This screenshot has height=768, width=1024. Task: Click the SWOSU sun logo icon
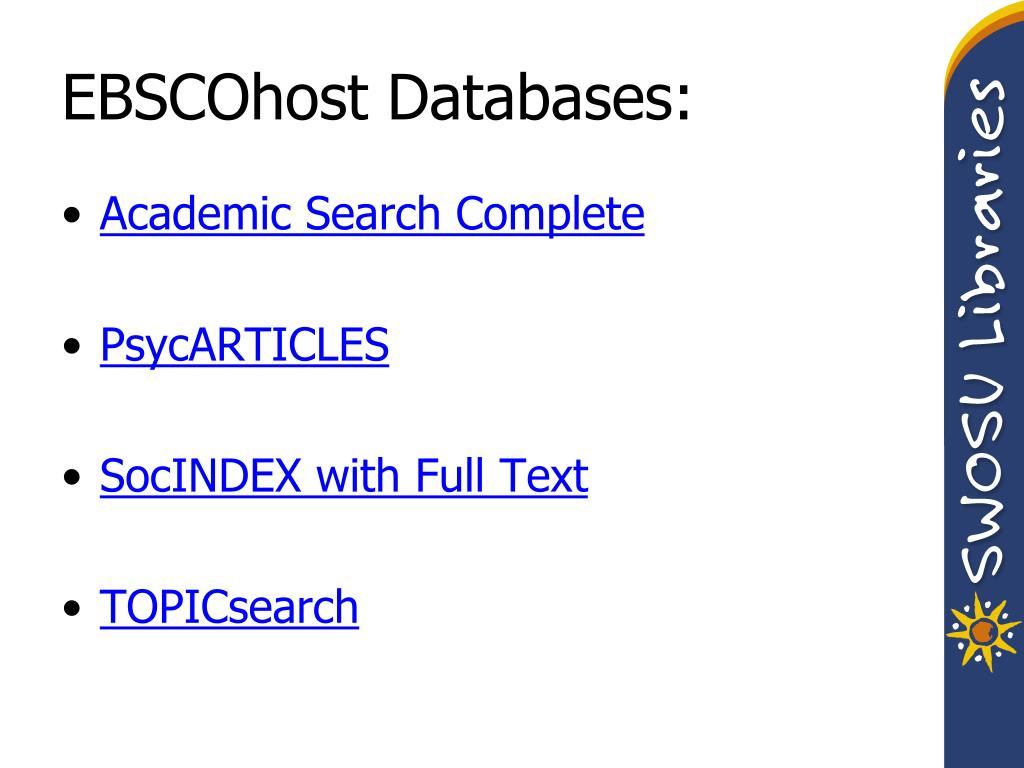pos(983,632)
